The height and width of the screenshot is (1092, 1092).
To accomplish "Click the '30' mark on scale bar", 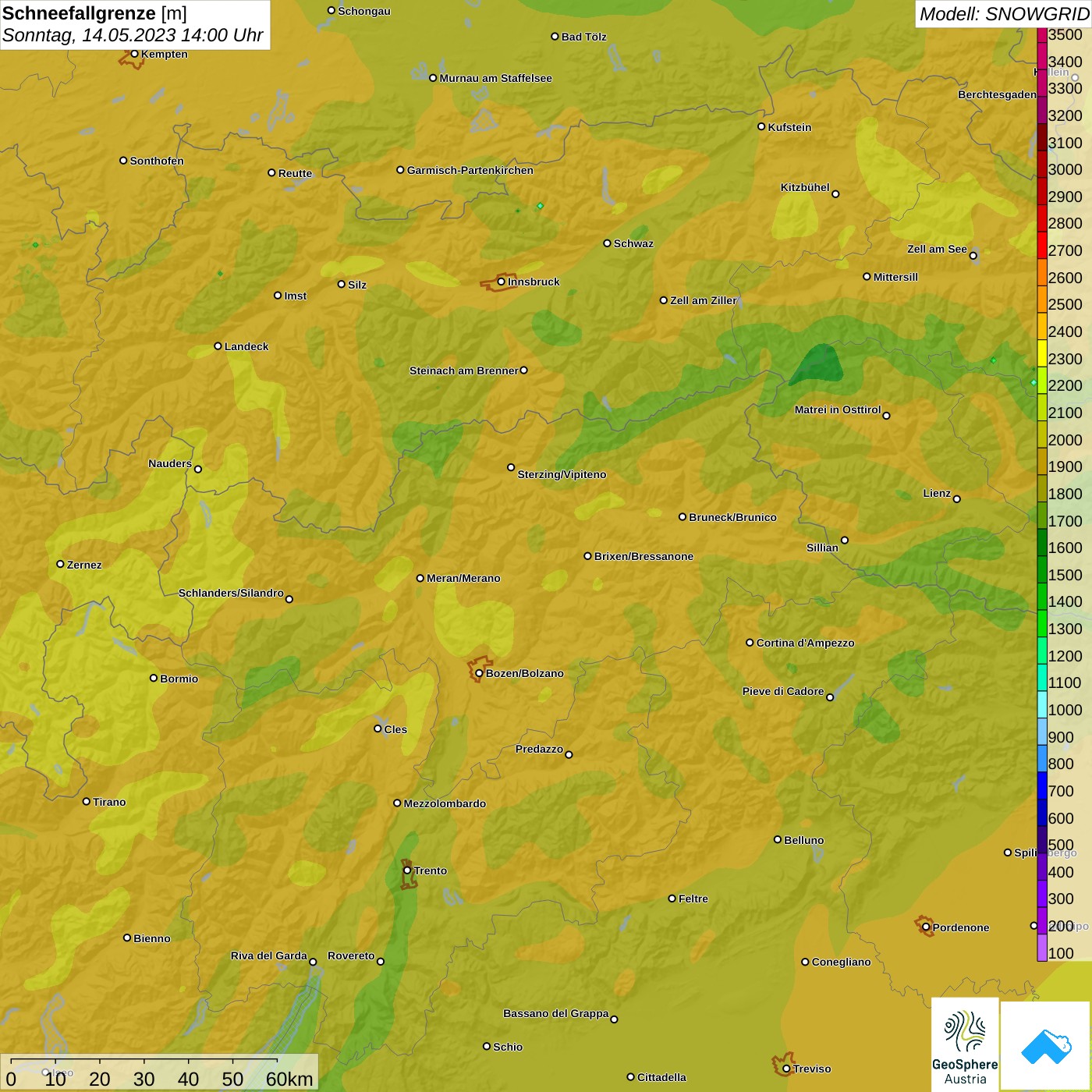I will point(144,1079).
